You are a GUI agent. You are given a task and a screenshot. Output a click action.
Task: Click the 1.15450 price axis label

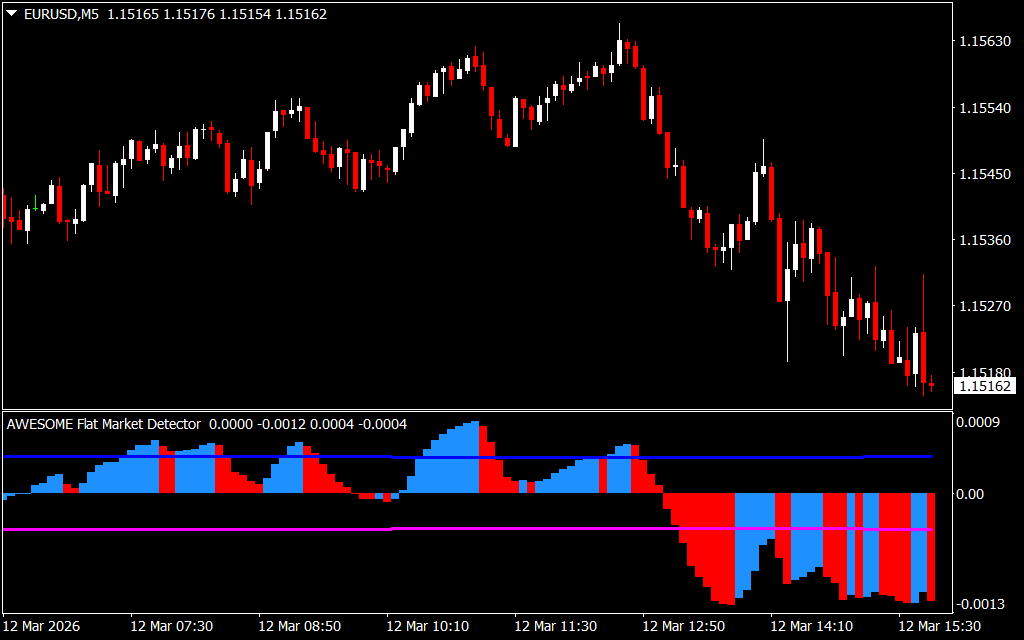click(984, 174)
